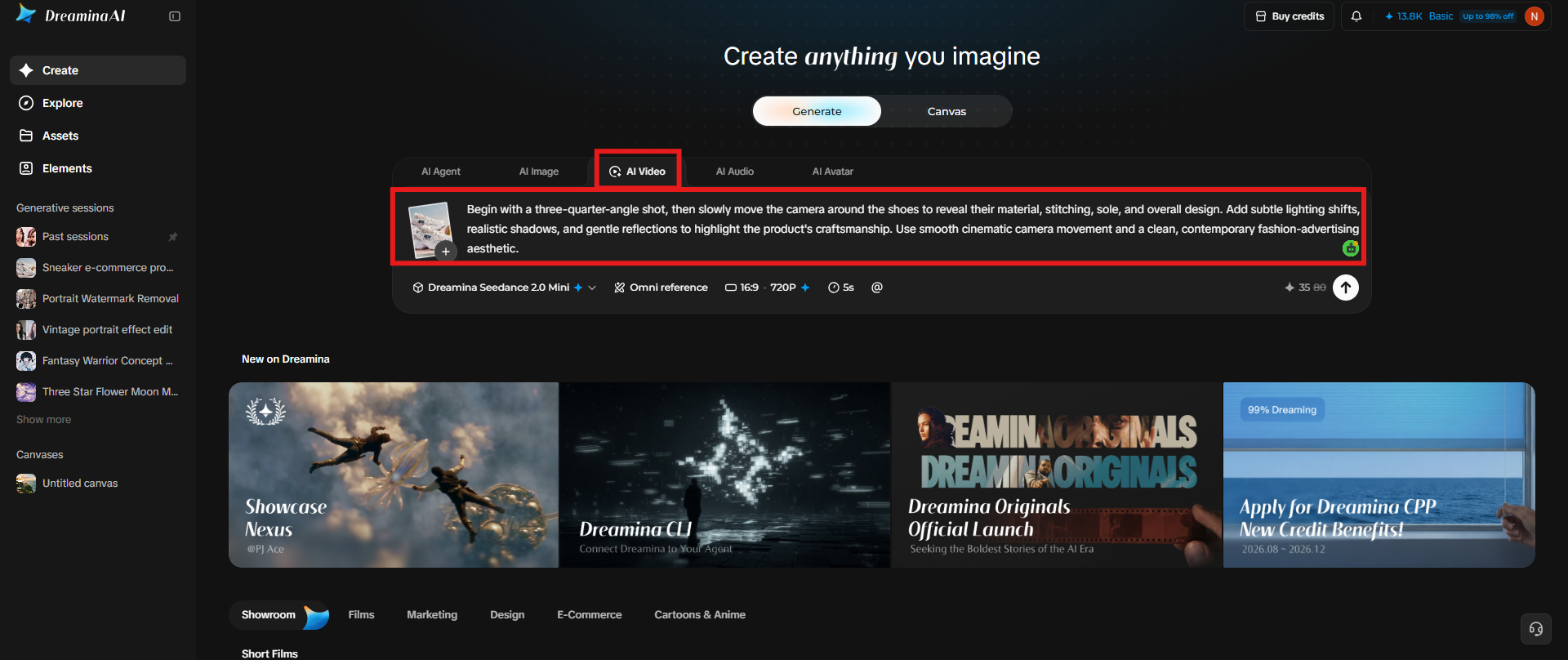Click the DreaminaAI logo

click(x=71, y=16)
